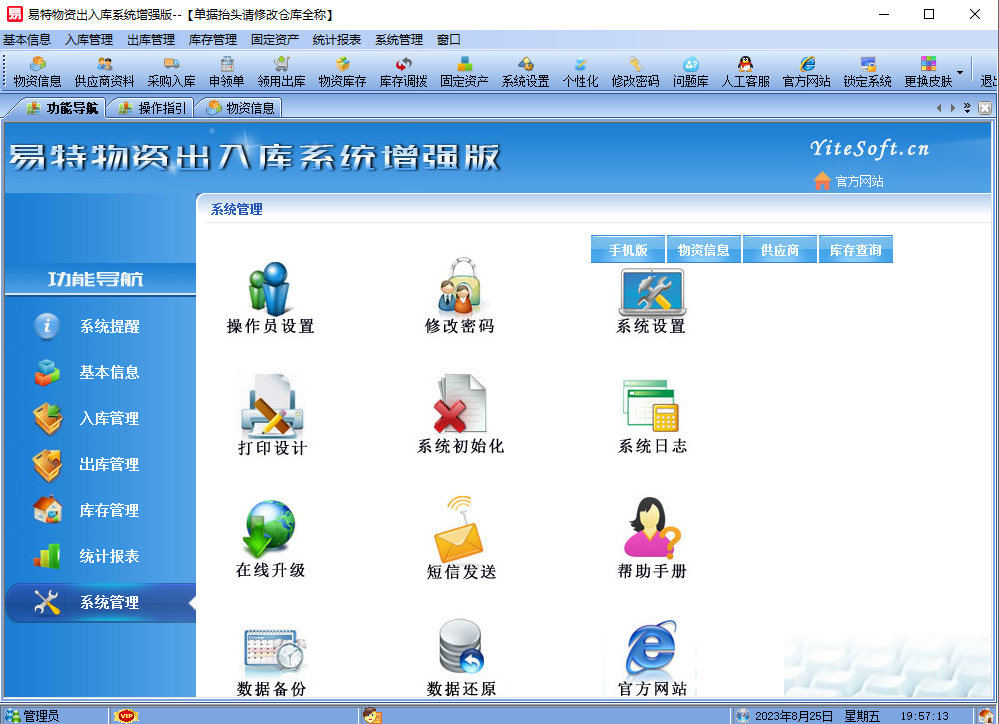Click 领用出库 toolbar icon
The width and height of the screenshot is (999, 724).
[282, 72]
